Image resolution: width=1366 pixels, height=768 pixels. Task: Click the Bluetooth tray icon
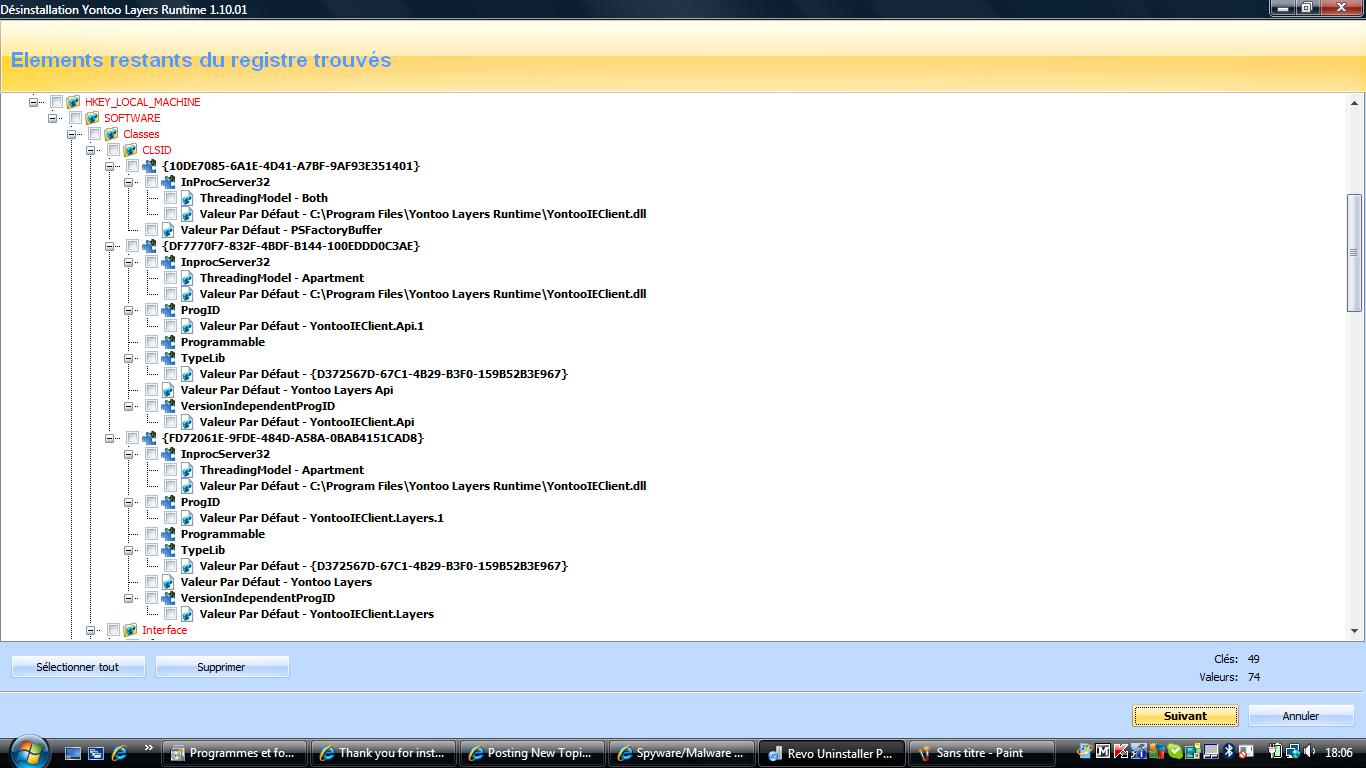coord(1229,752)
